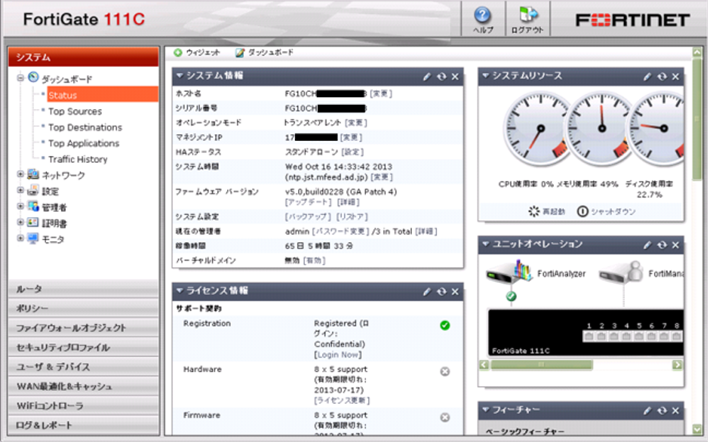Open the Help (ヘルプ) icon

[x=482, y=16]
